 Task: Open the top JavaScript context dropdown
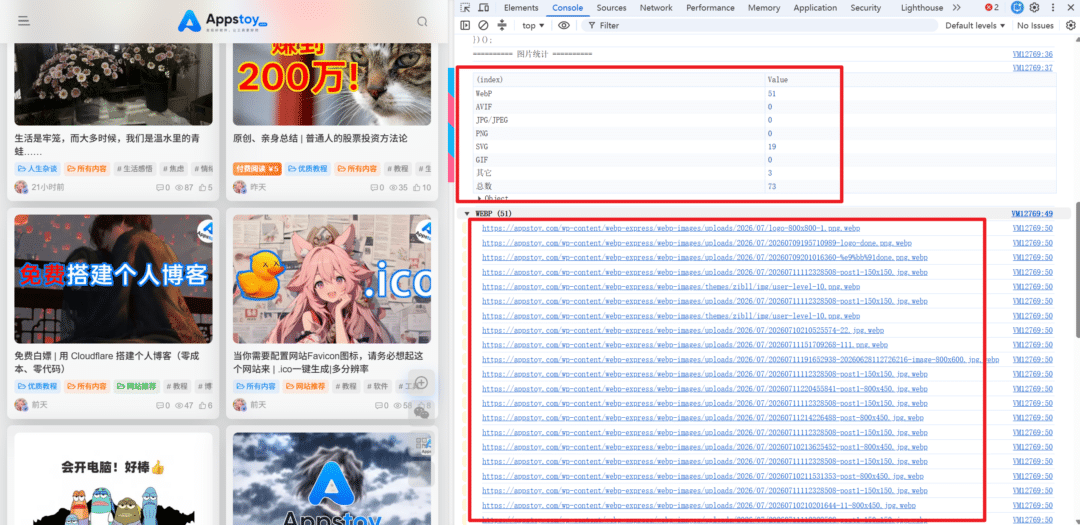coord(532,25)
